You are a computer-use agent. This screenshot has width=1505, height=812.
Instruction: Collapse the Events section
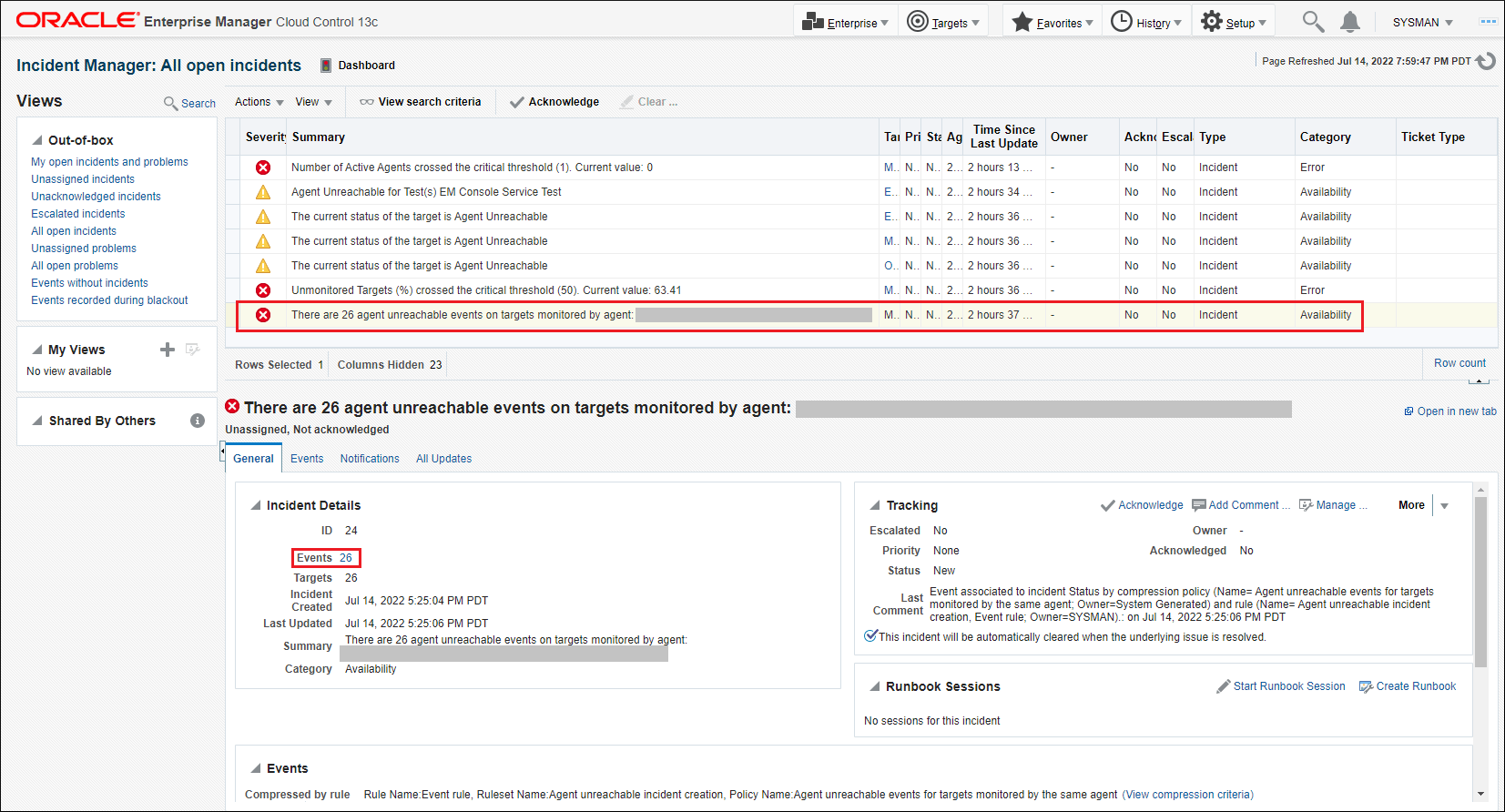tap(256, 768)
